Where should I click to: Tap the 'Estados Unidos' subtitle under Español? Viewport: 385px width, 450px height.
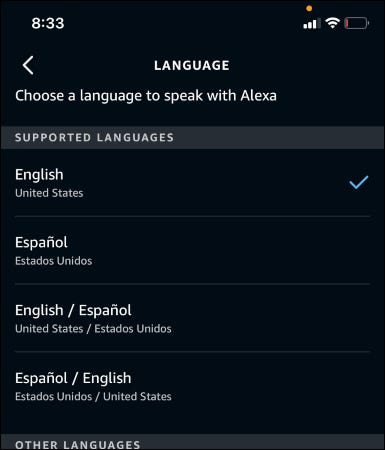pyautogui.click(x=53, y=261)
